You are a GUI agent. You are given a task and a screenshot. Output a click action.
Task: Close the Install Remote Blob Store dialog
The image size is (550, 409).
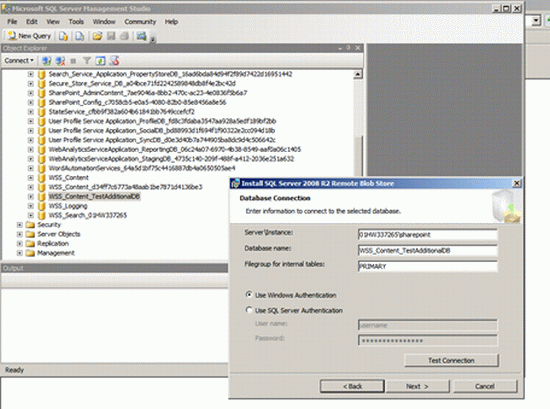[517, 183]
